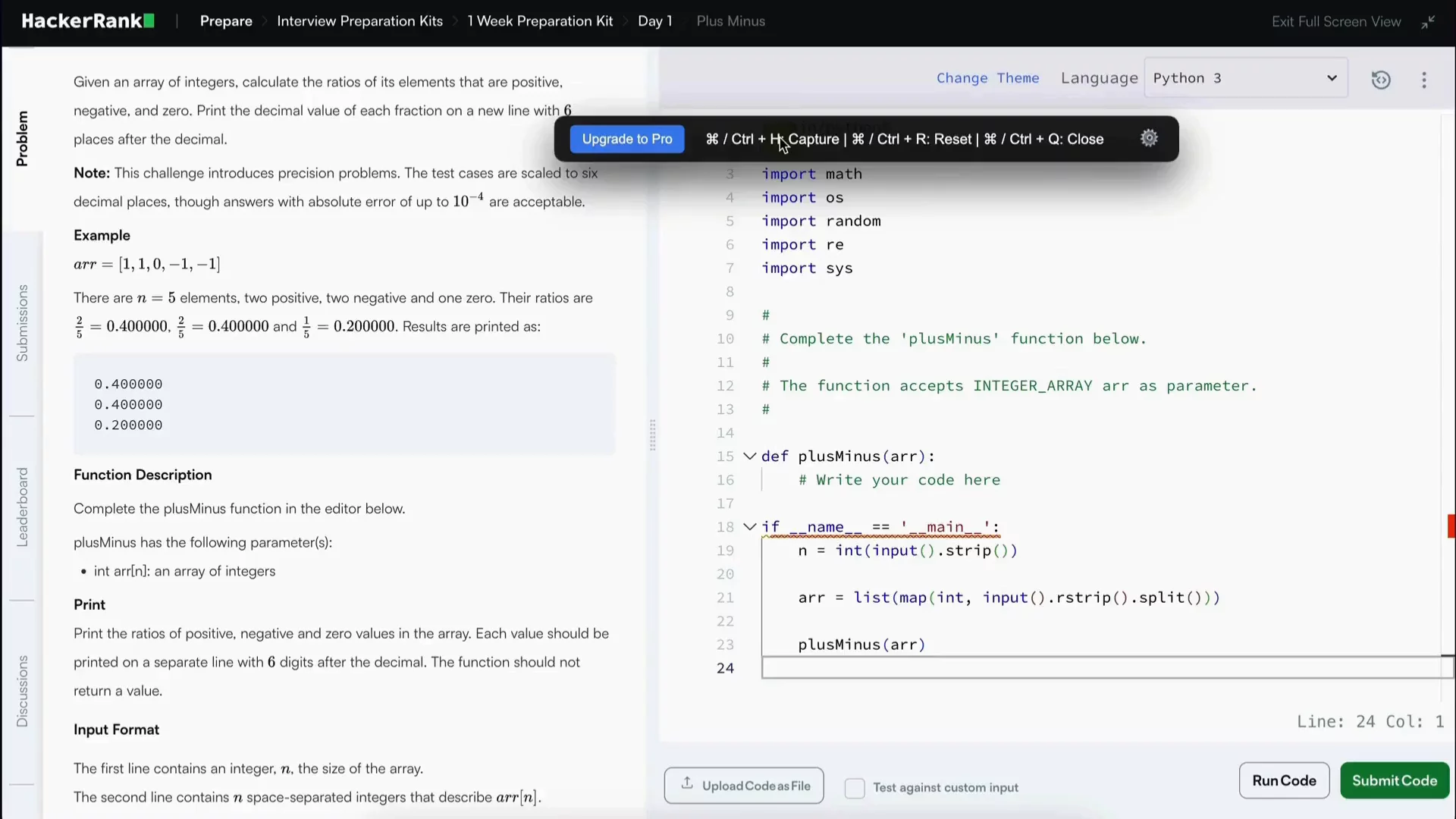Click the 'Example' heading
The width and height of the screenshot is (1456, 819).
[x=102, y=235]
